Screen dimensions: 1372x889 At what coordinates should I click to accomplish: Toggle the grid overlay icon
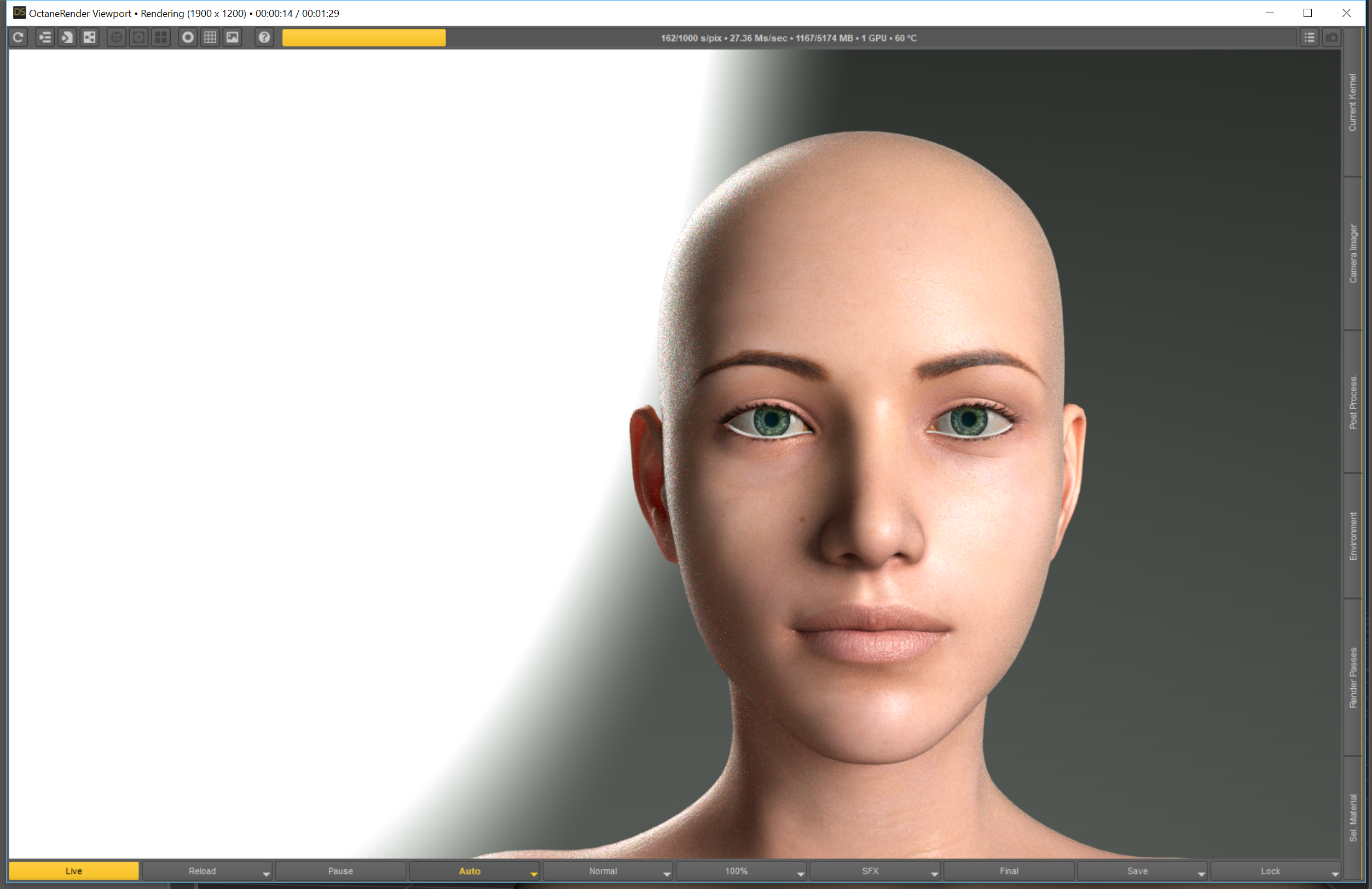click(x=210, y=38)
